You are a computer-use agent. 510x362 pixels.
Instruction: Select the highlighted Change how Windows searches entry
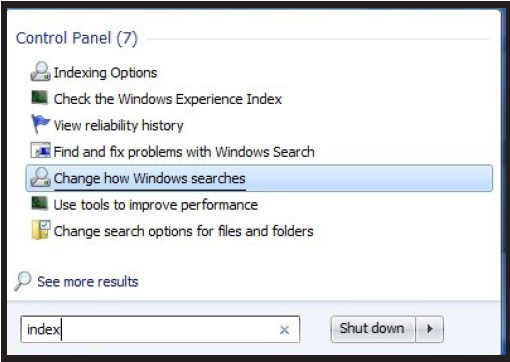pos(259,178)
